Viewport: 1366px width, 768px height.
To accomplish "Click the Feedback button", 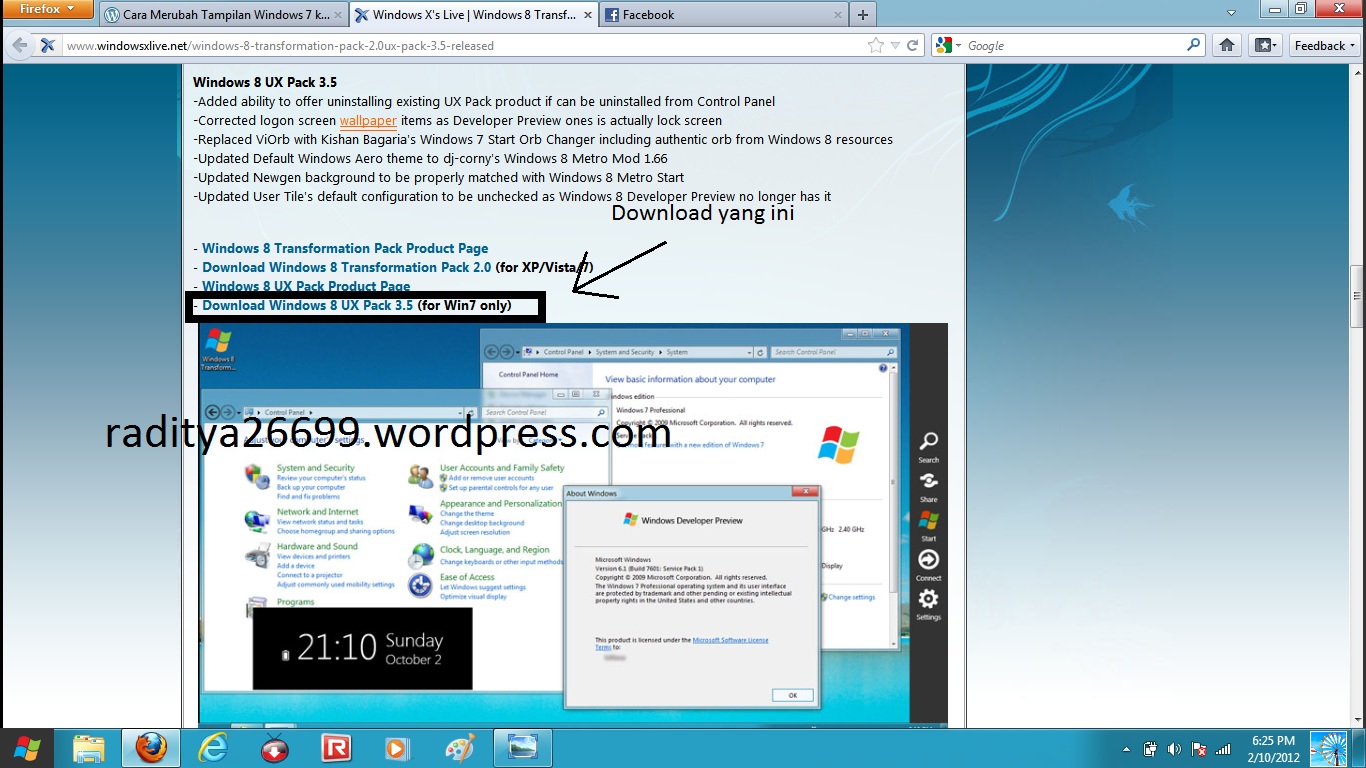I will 1322,45.
